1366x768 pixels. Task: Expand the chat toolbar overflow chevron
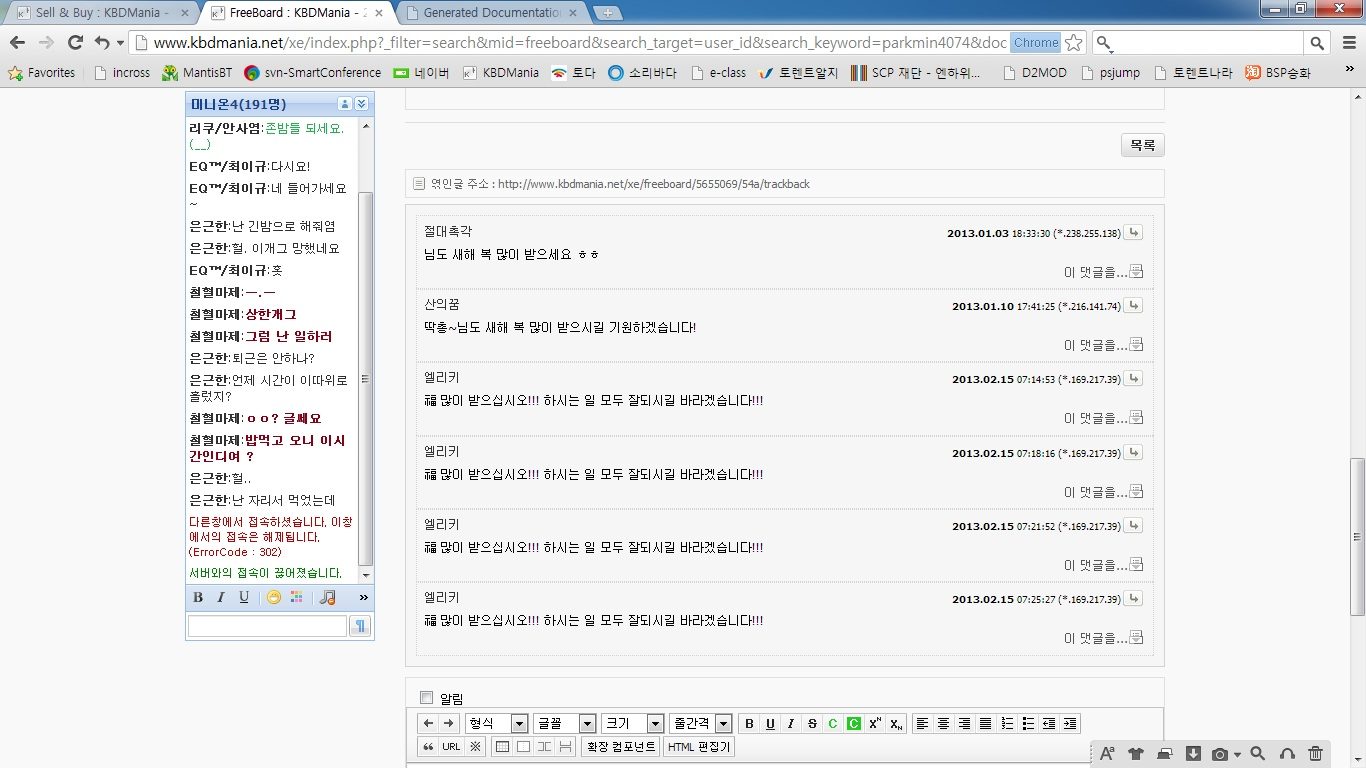click(363, 597)
